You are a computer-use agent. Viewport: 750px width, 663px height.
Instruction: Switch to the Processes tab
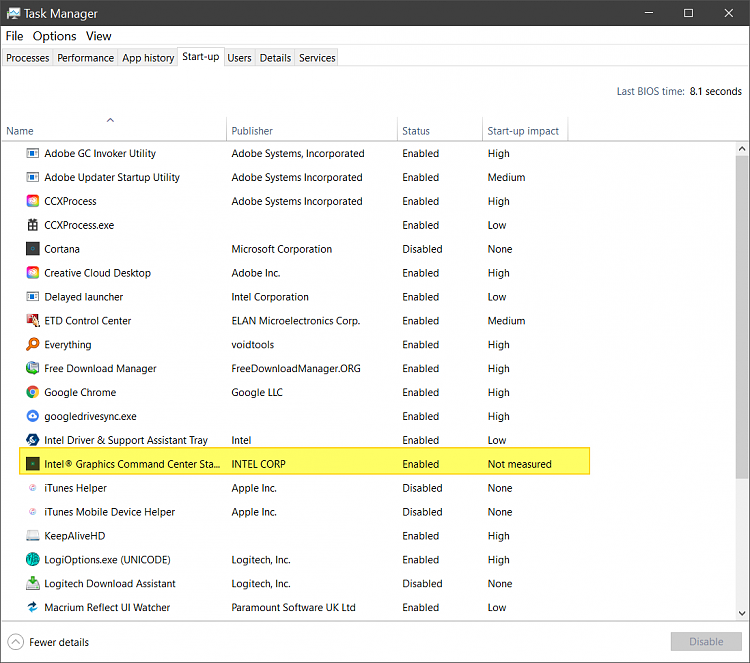pos(28,58)
